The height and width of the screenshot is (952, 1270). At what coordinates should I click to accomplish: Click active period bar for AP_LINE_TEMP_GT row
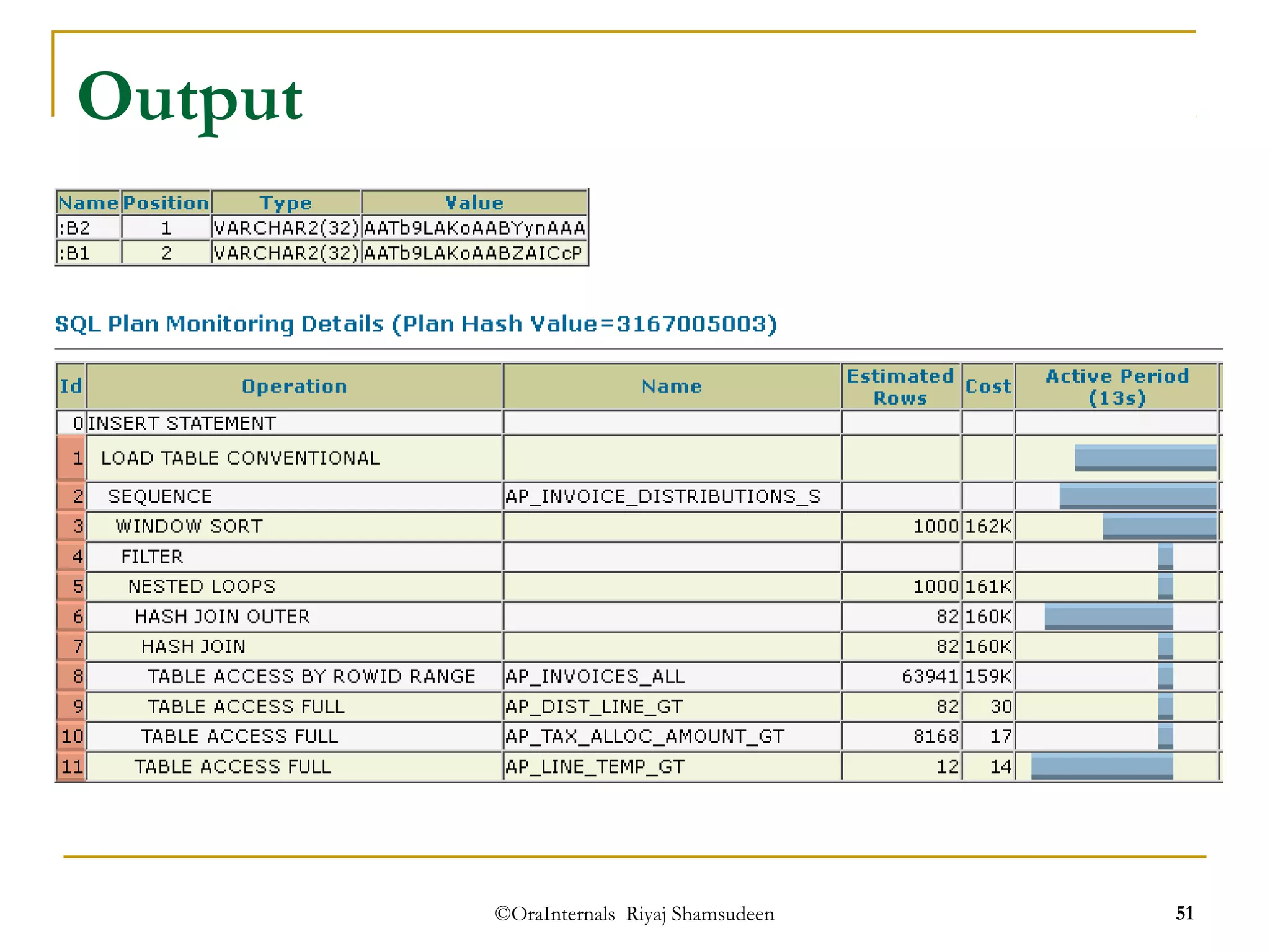tap(1102, 767)
